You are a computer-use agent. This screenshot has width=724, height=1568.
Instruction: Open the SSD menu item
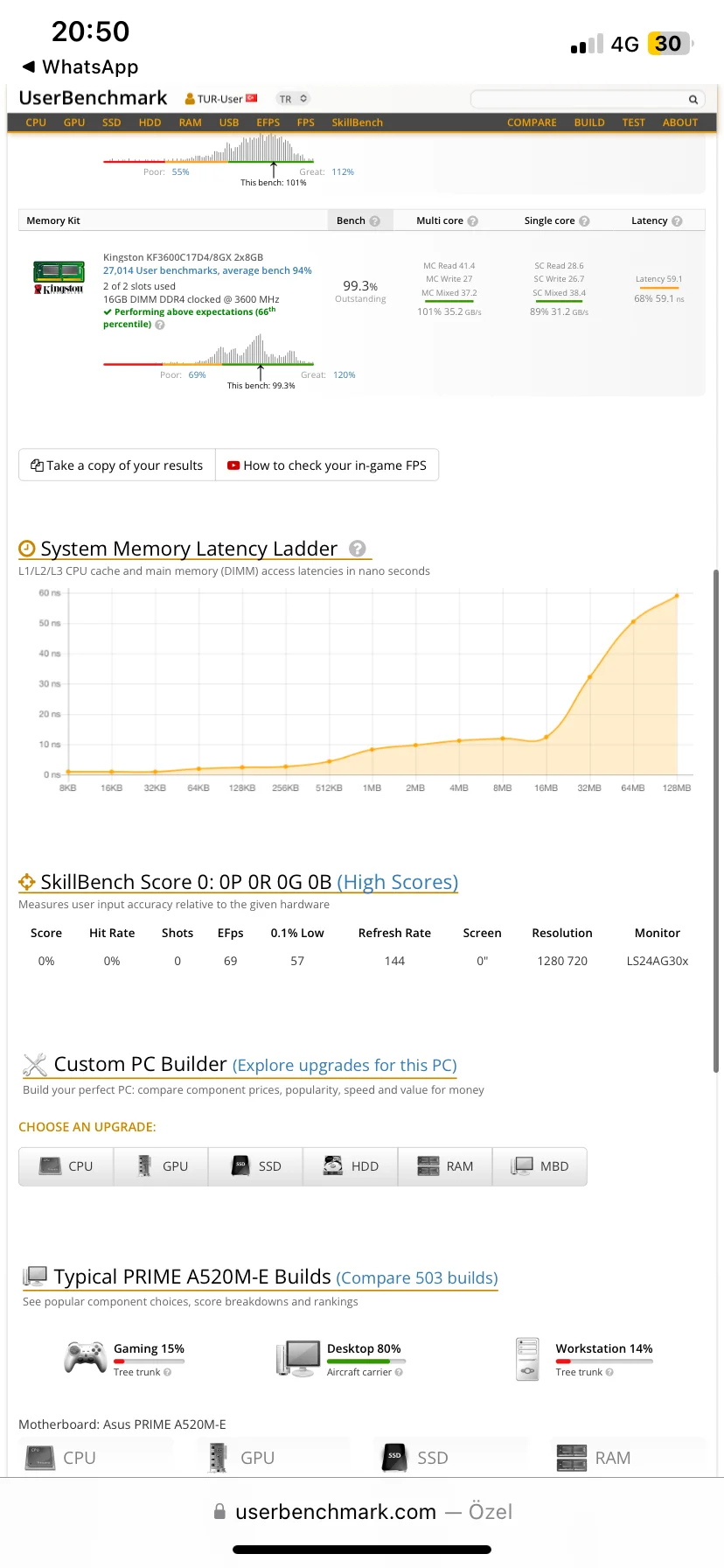tap(111, 122)
